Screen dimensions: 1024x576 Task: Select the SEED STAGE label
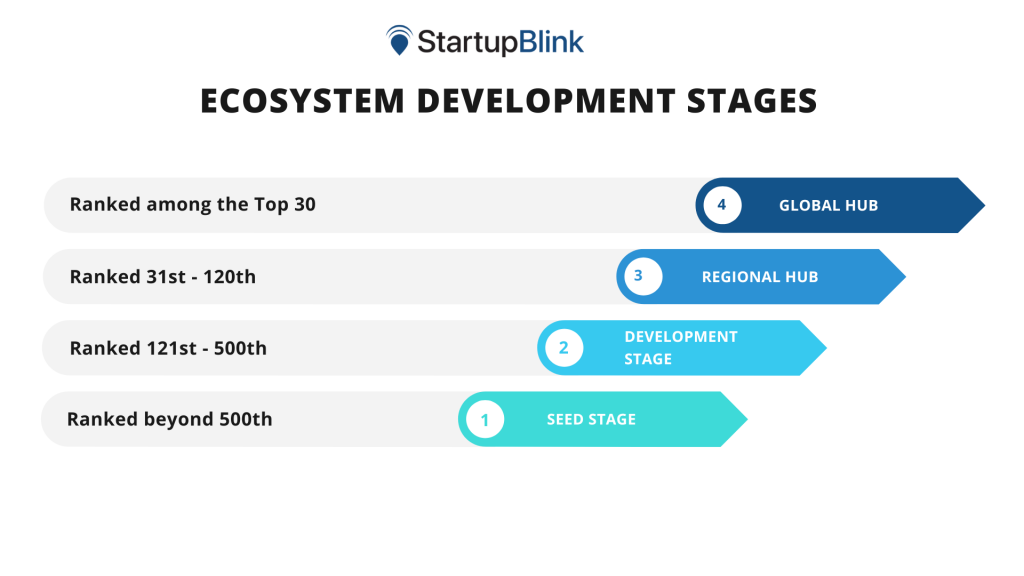click(x=591, y=420)
